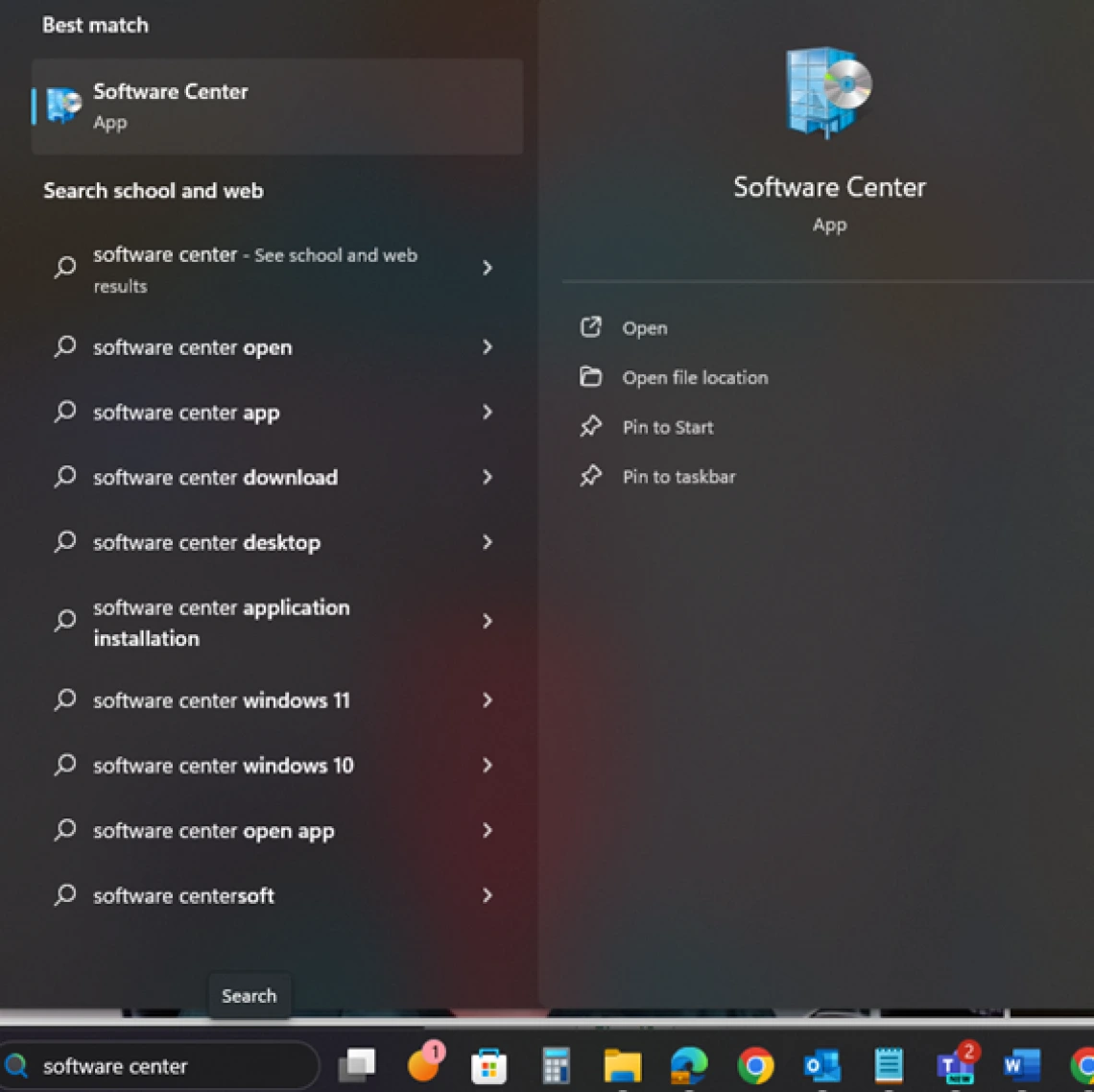
Task: Expand arrow beside 'software center windows 10'
Action: 488,765
